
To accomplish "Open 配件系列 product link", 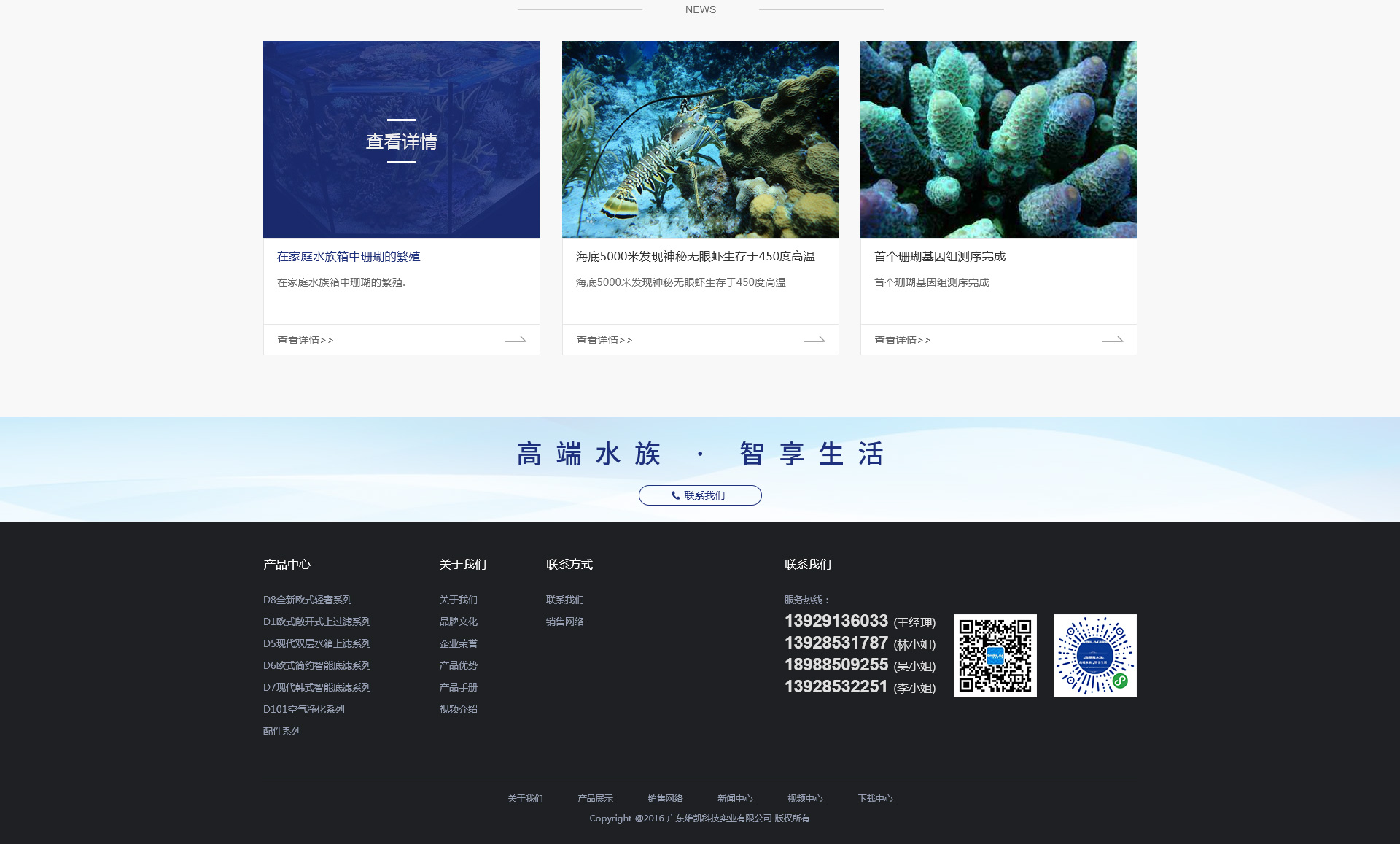I will coord(282,731).
